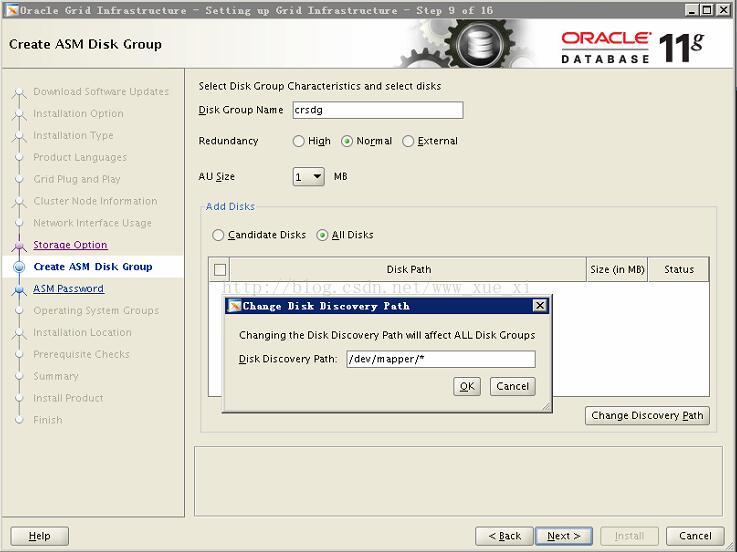The height and width of the screenshot is (552, 737).
Task: Open Help for the installer
Action: (x=39, y=536)
